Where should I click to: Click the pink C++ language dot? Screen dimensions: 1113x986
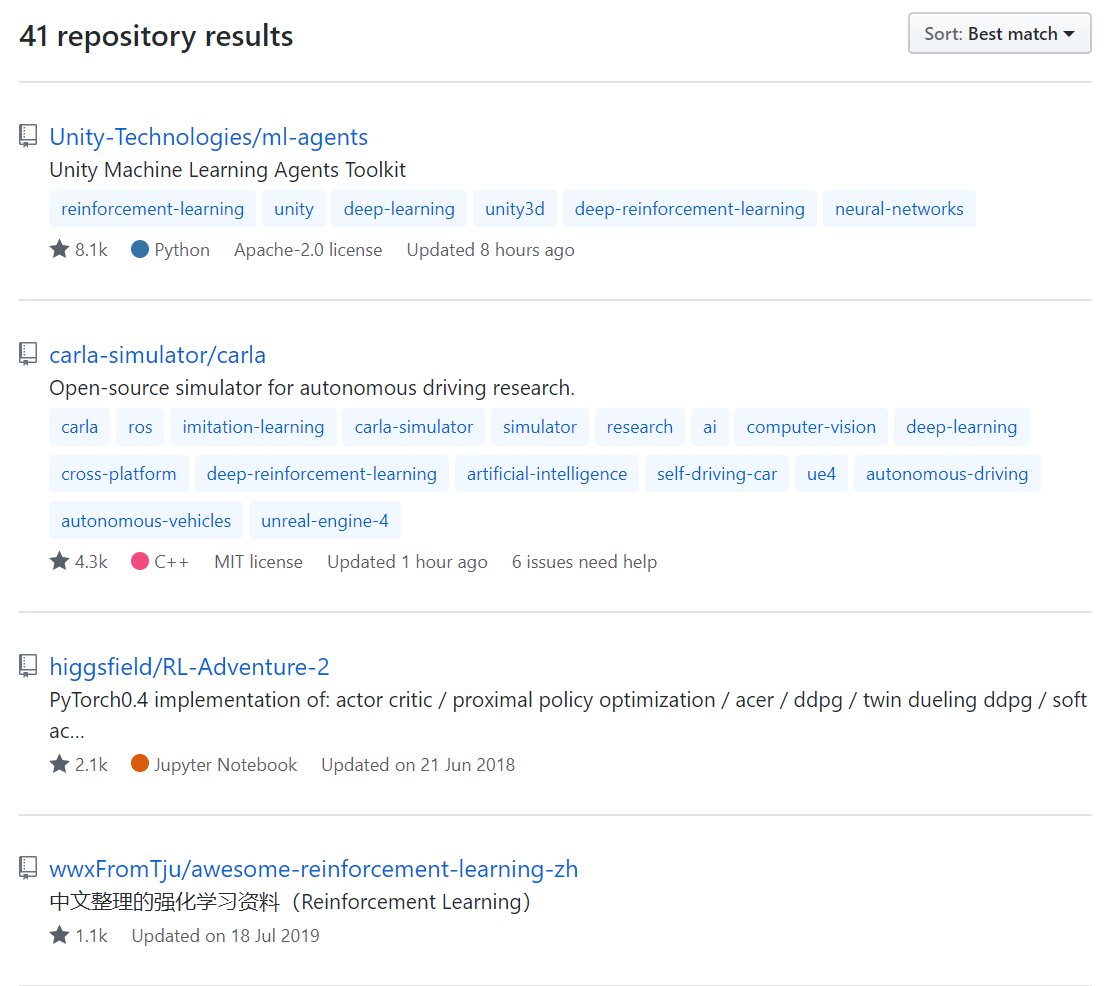coord(140,561)
